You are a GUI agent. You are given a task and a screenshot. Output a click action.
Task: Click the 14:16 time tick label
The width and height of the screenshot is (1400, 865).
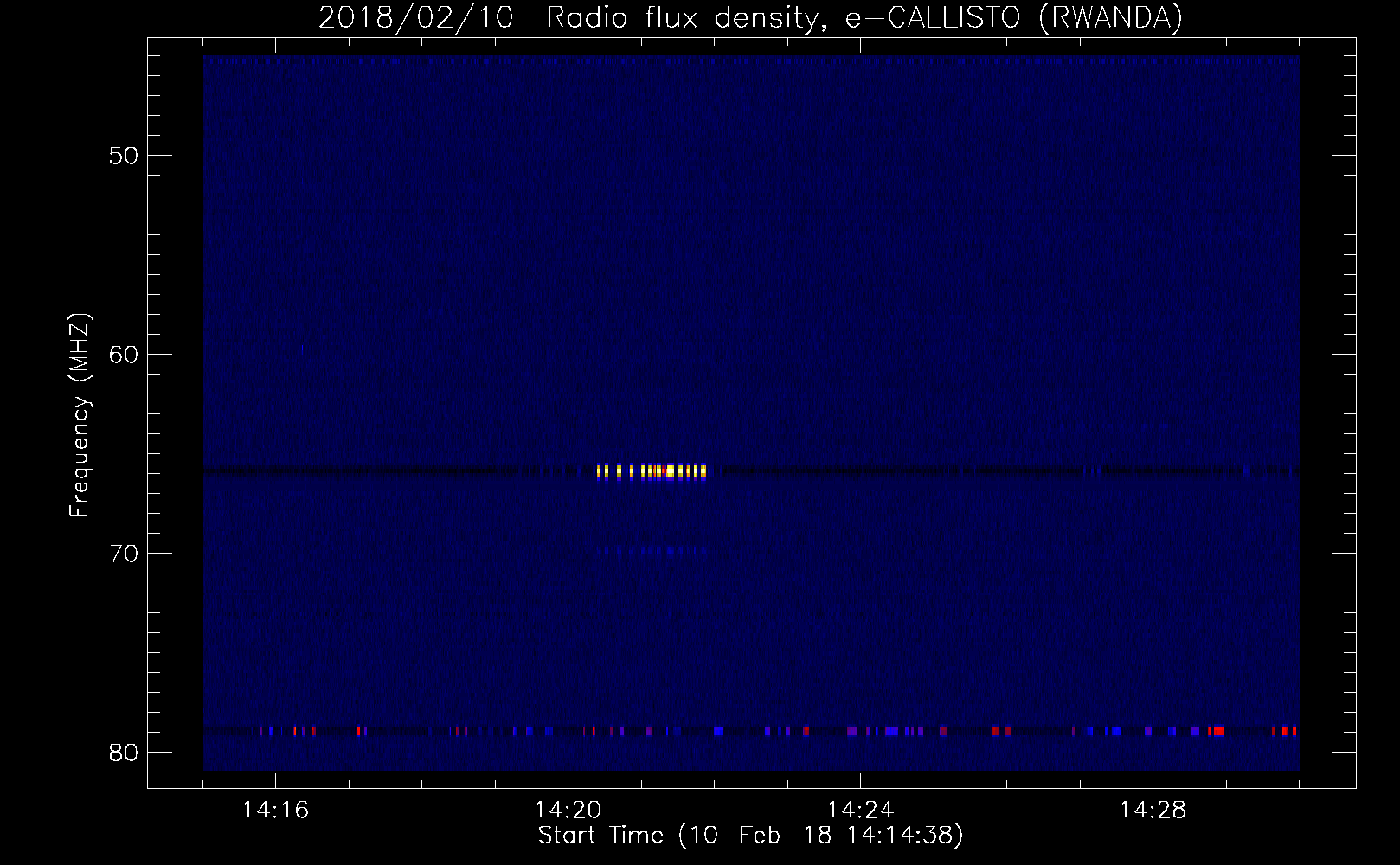(x=275, y=811)
